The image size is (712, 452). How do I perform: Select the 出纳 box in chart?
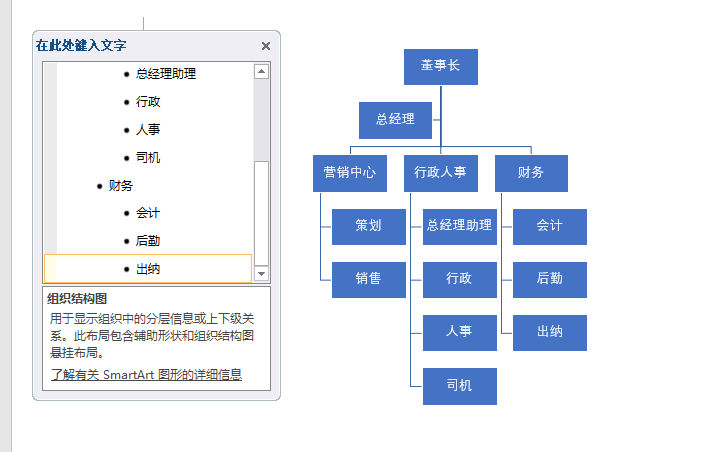click(550, 333)
